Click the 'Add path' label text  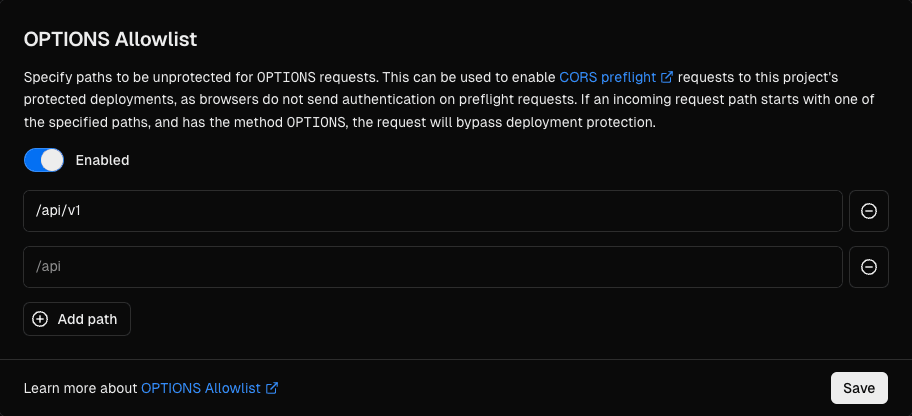[x=87, y=319]
